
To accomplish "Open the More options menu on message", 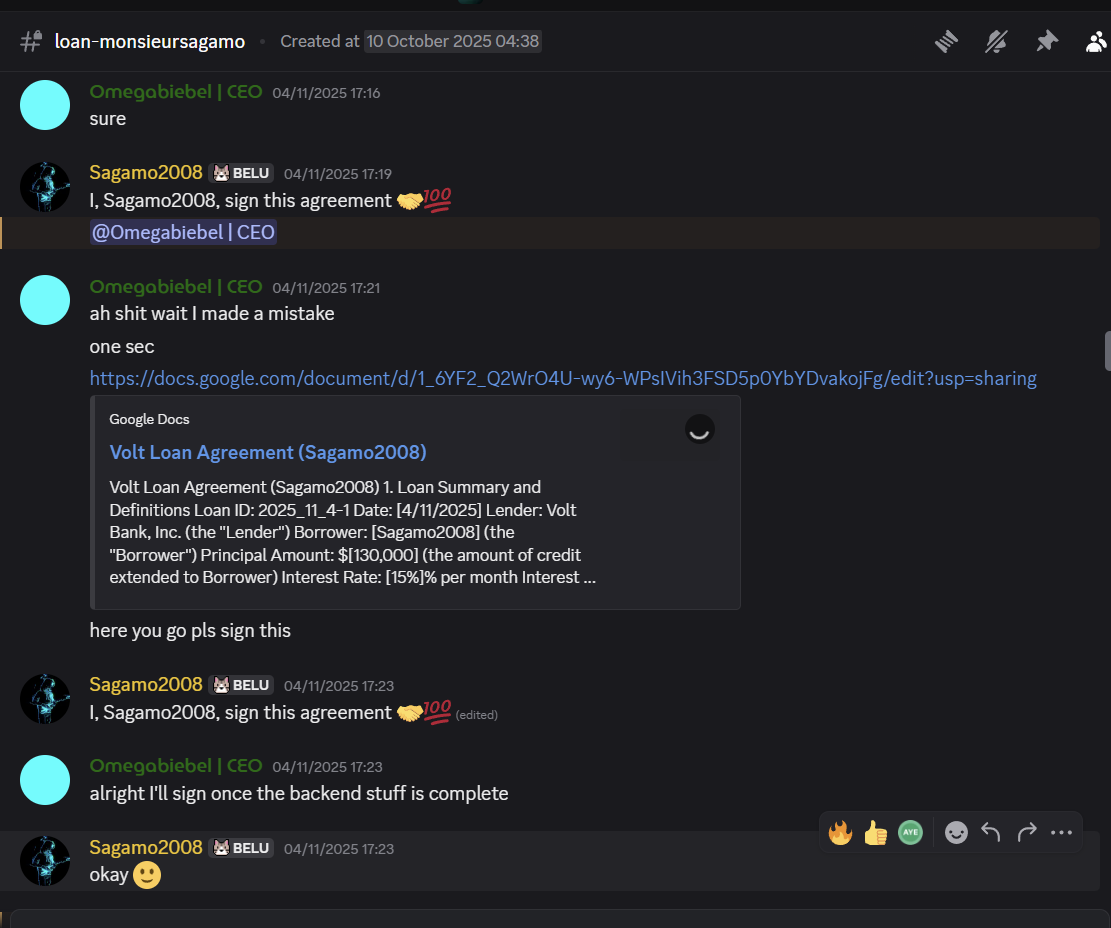I will pyautogui.click(x=1061, y=832).
